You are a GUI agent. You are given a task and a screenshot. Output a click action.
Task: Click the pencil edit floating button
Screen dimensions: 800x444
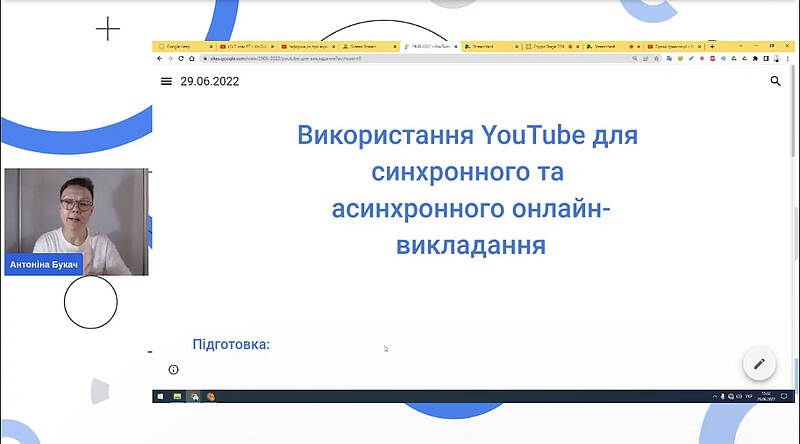click(759, 364)
